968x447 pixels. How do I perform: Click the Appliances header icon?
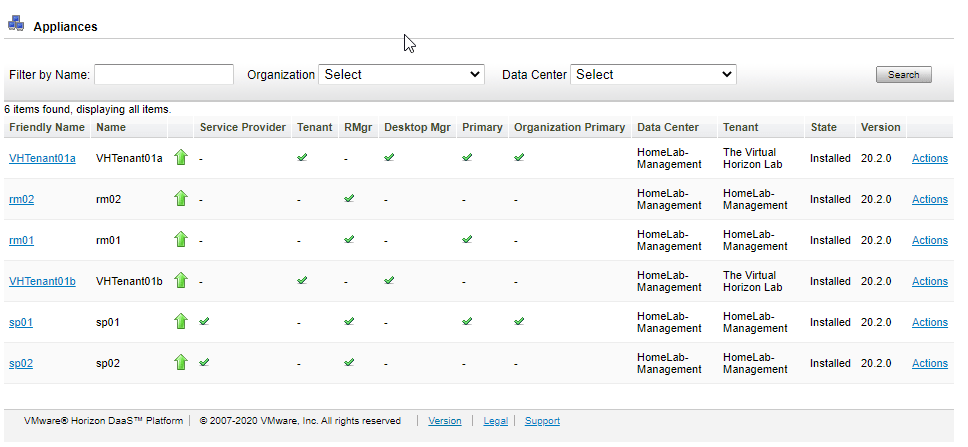[16, 25]
